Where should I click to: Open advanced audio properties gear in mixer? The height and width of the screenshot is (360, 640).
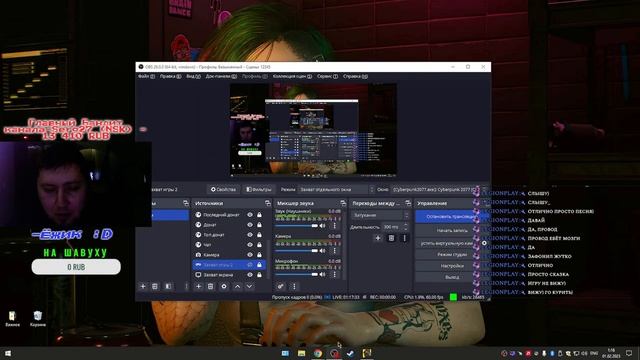[280, 287]
